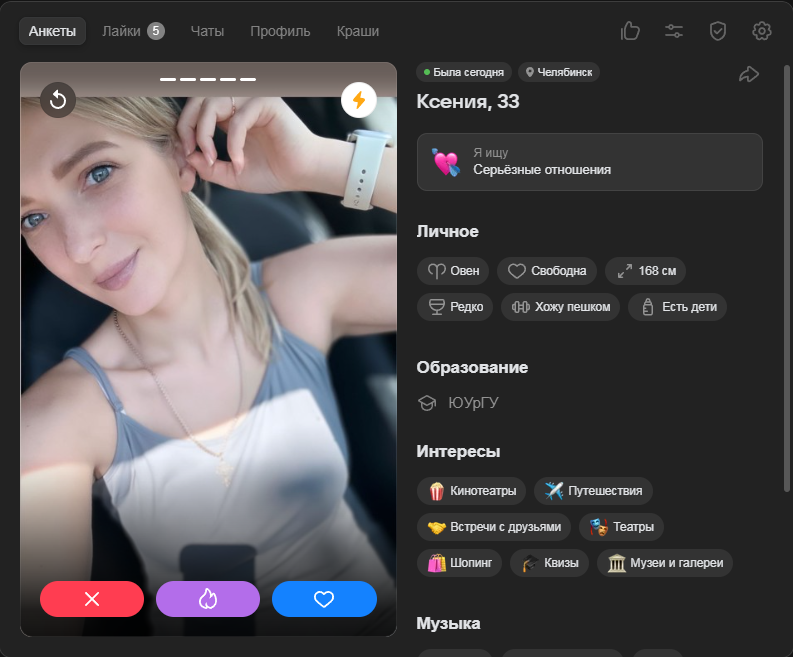Click the Путешествия interest chip
Screen dimensions: 793x657
point(593,491)
